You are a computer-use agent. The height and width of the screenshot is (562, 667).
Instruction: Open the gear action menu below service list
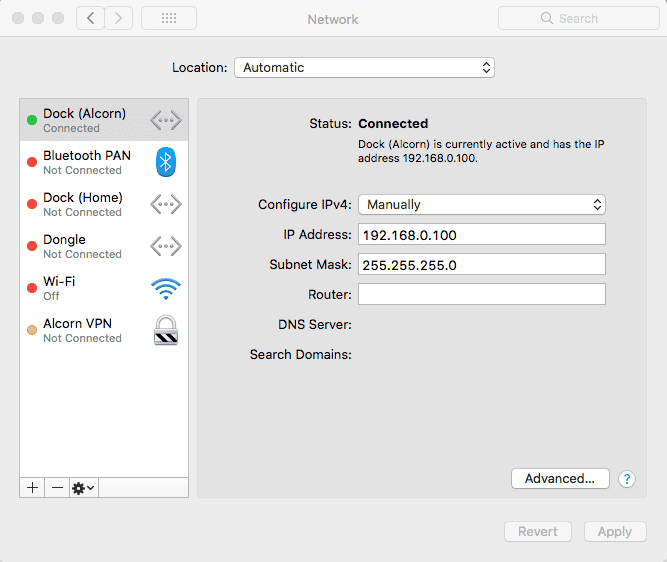click(83, 487)
